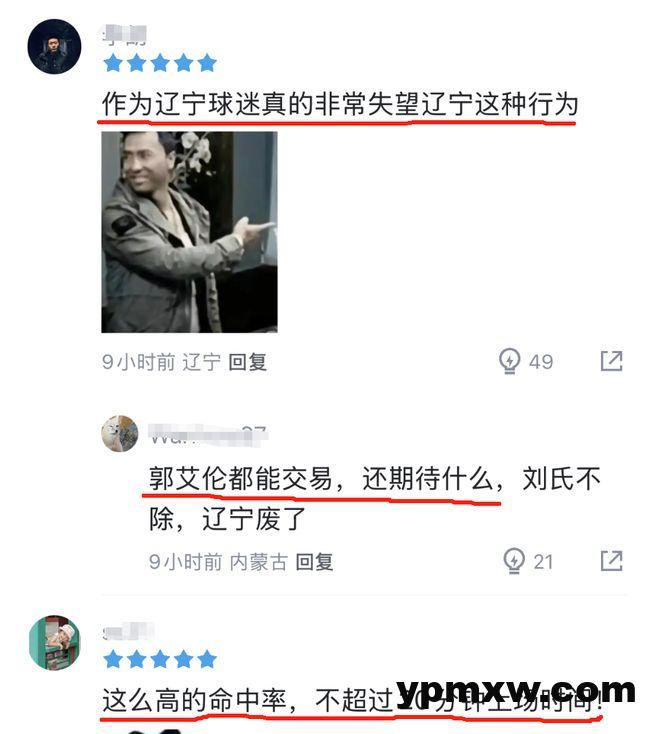Tap the 49 like count number
660x734 pixels.
pos(541,362)
